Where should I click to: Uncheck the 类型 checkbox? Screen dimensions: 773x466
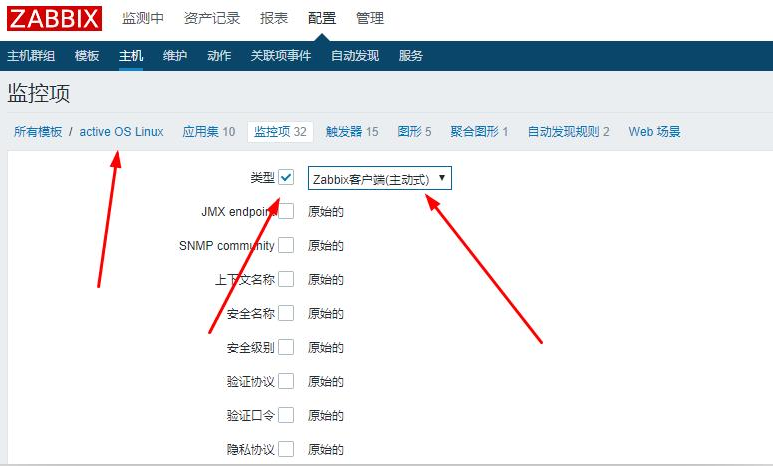pyautogui.click(x=286, y=177)
